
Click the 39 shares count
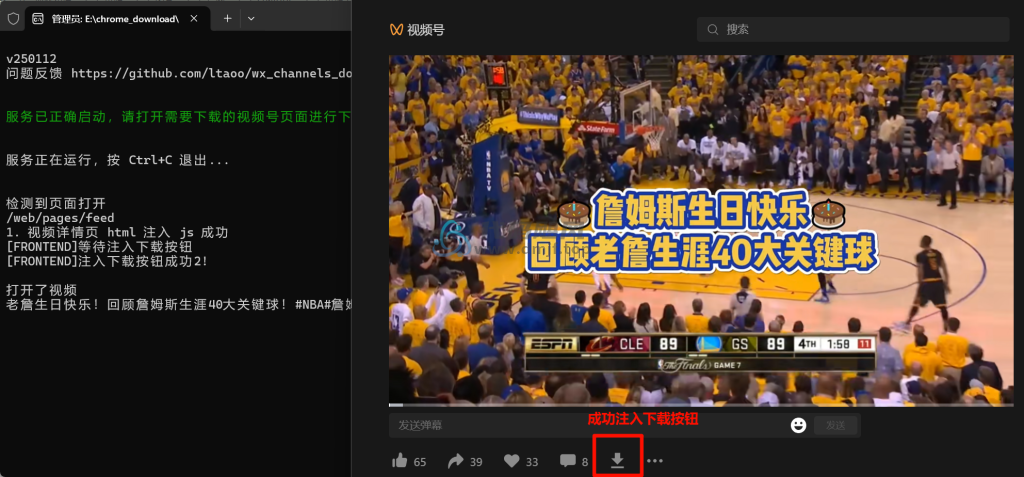tap(476, 462)
